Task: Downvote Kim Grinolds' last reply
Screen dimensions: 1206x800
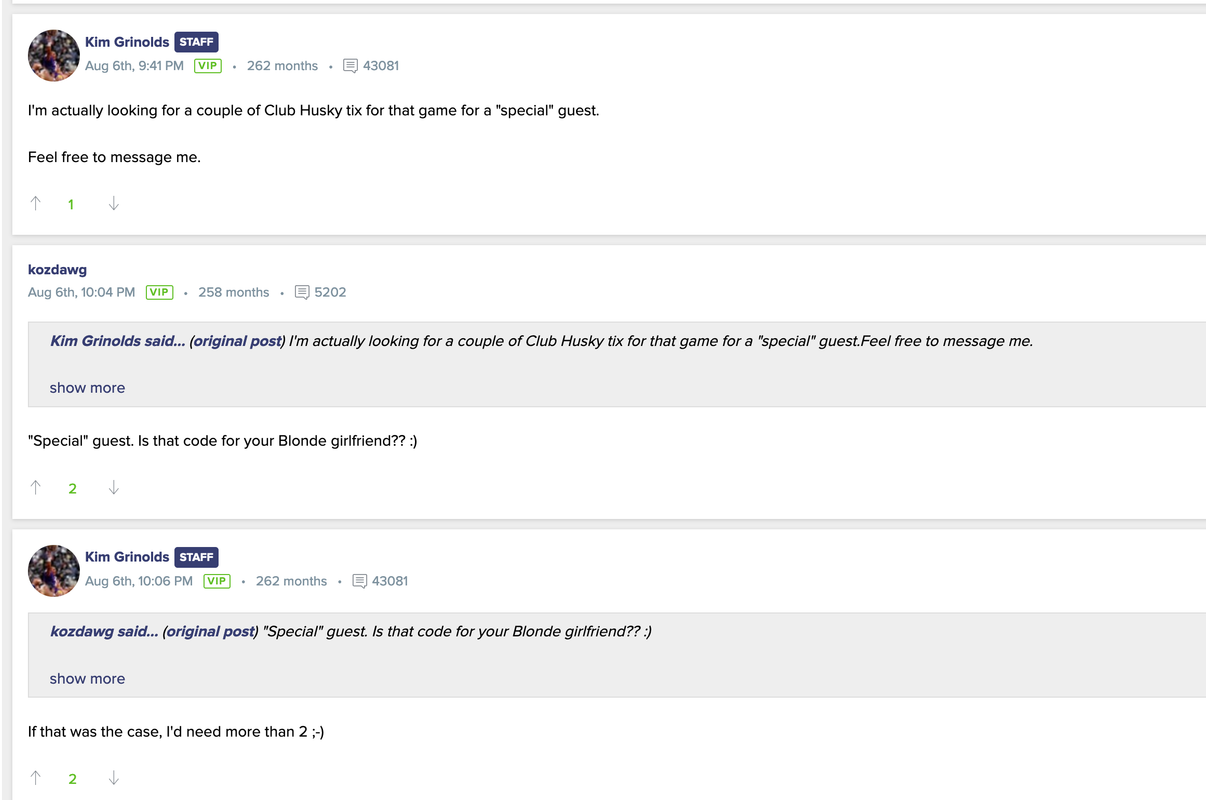Action: pos(113,778)
